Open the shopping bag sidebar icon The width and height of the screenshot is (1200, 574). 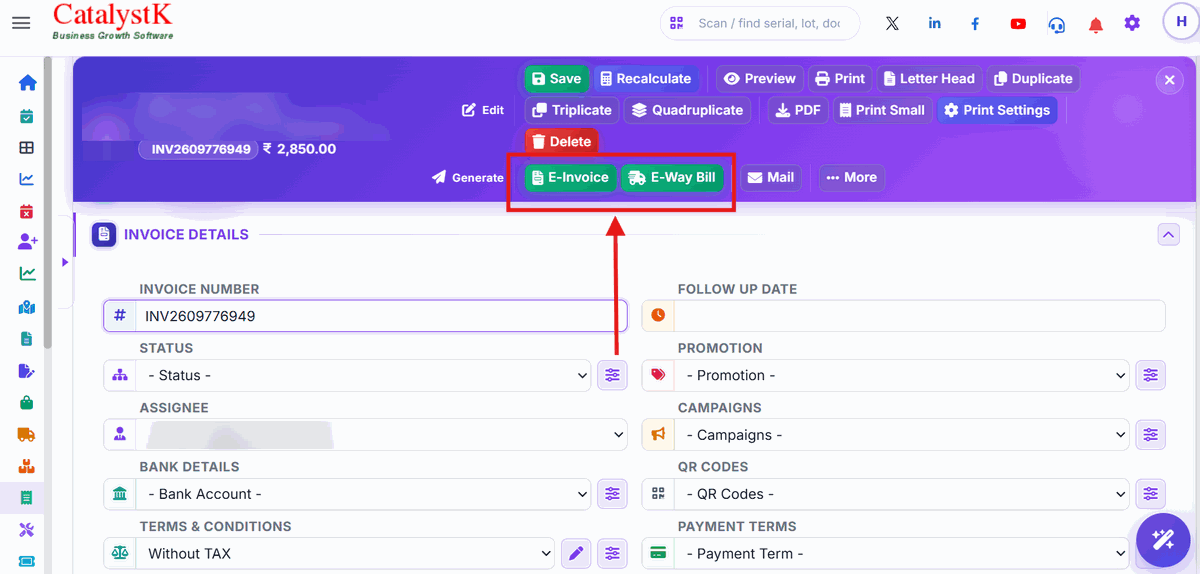click(27, 403)
